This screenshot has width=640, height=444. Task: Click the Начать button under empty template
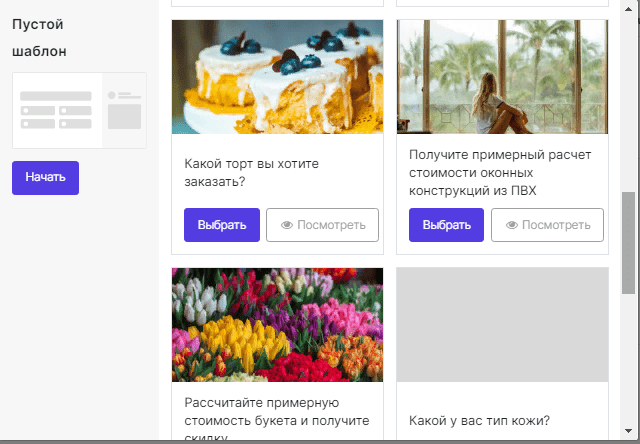(x=45, y=178)
